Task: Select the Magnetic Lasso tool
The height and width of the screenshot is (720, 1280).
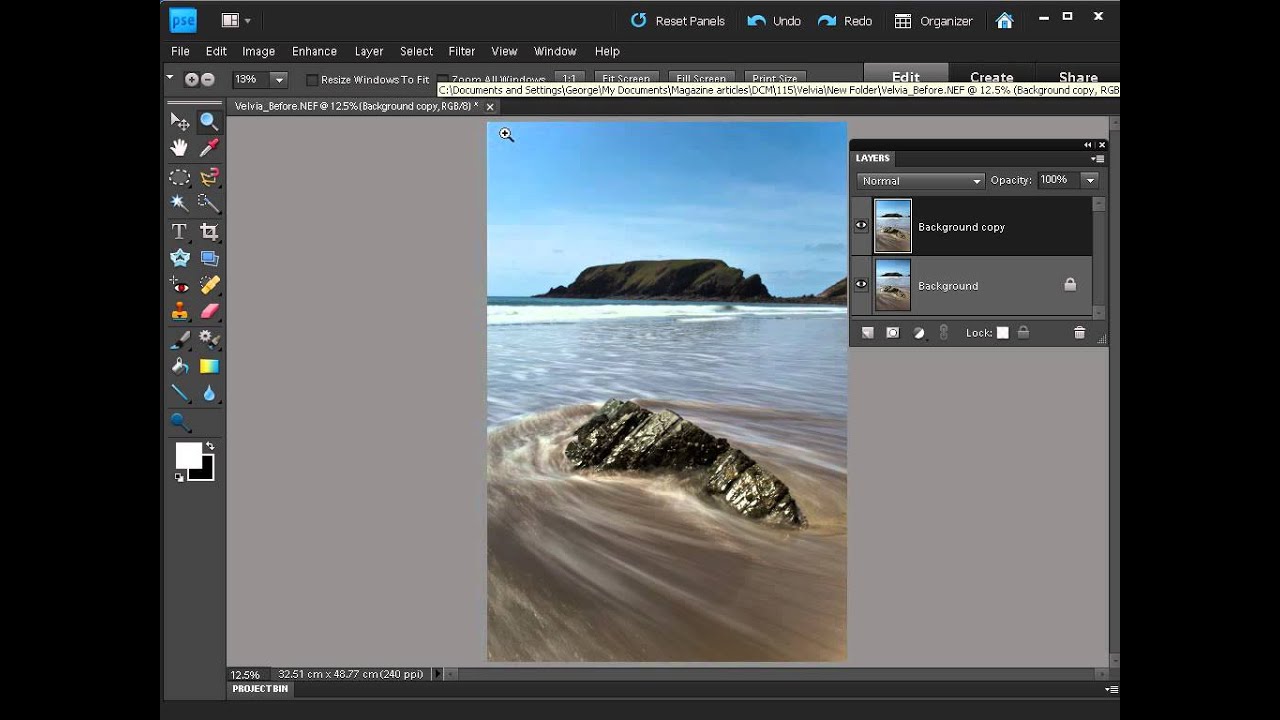Action: (209, 178)
